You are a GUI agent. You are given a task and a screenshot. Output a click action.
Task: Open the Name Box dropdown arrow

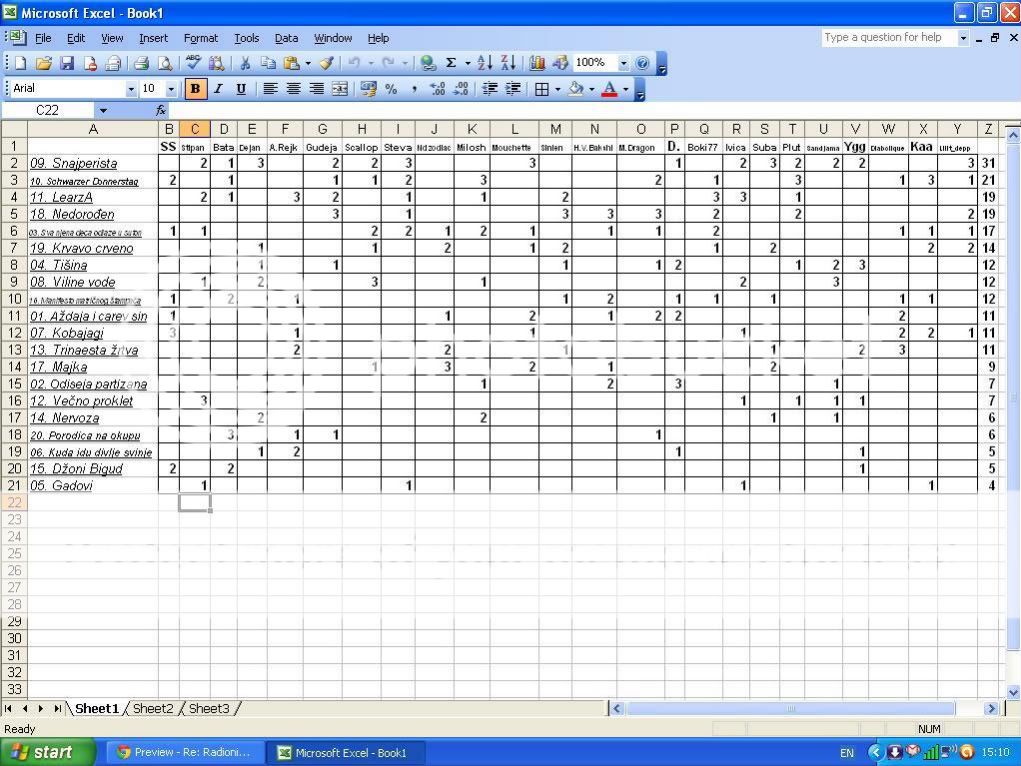tap(102, 111)
